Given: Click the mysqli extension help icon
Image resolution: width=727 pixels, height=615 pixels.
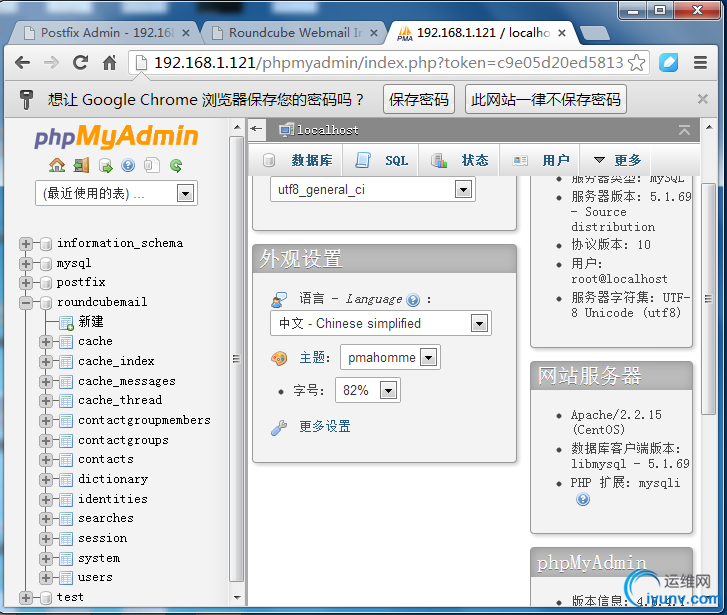Looking at the screenshot, I should pyautogui.click(x=583, y=500).
